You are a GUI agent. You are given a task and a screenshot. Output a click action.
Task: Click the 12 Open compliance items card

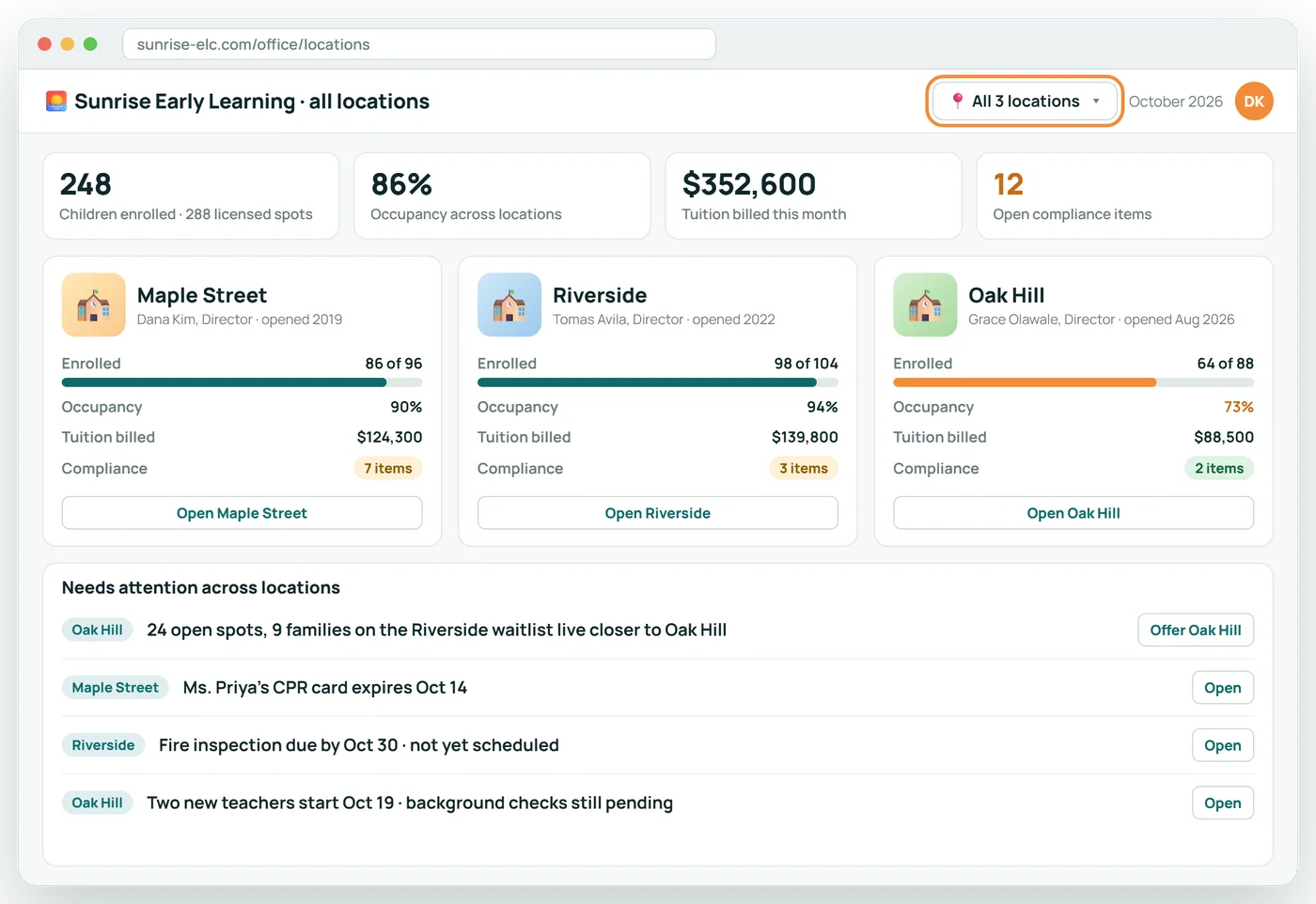click(x=1124, y=195)
